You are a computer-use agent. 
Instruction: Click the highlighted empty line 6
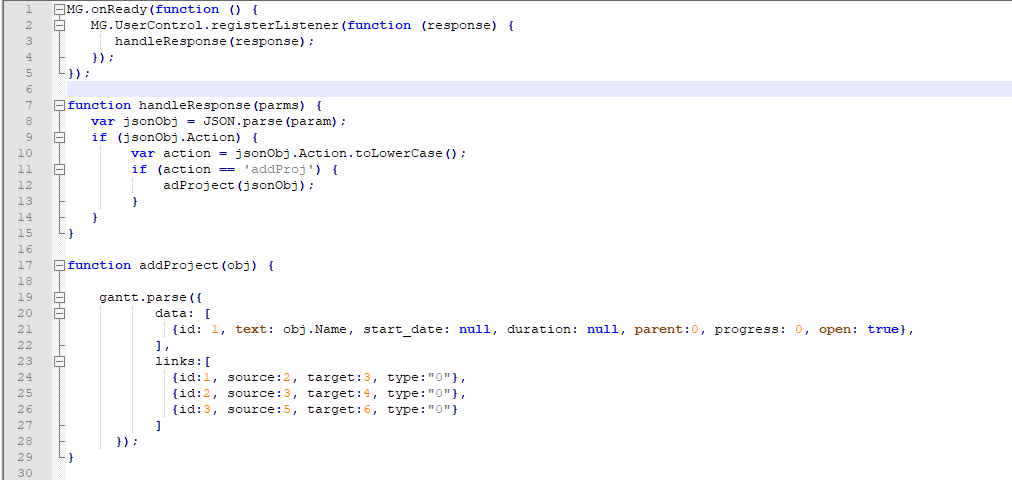tap(539, 89)
